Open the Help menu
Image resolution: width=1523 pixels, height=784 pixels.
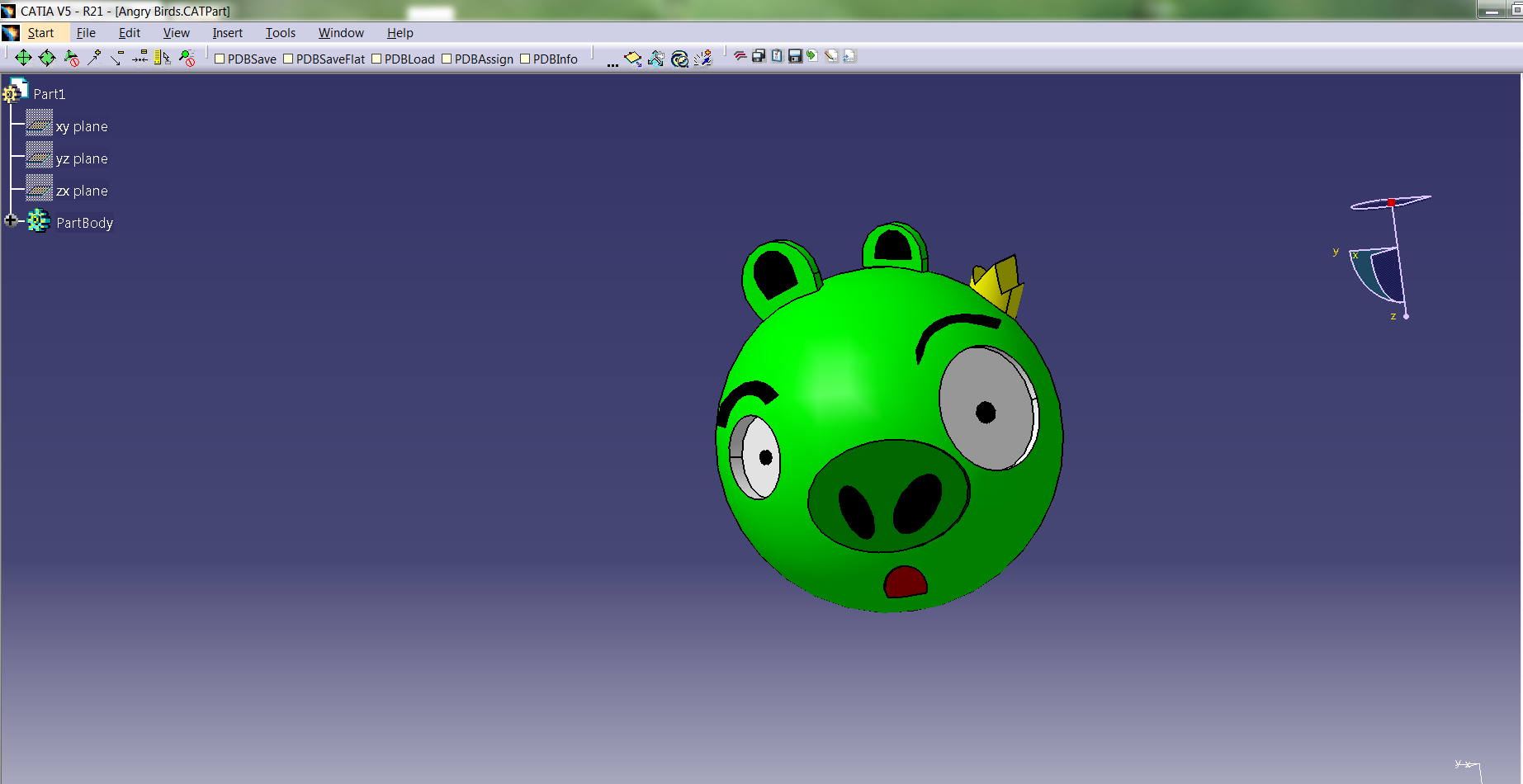tap(400, 33)
